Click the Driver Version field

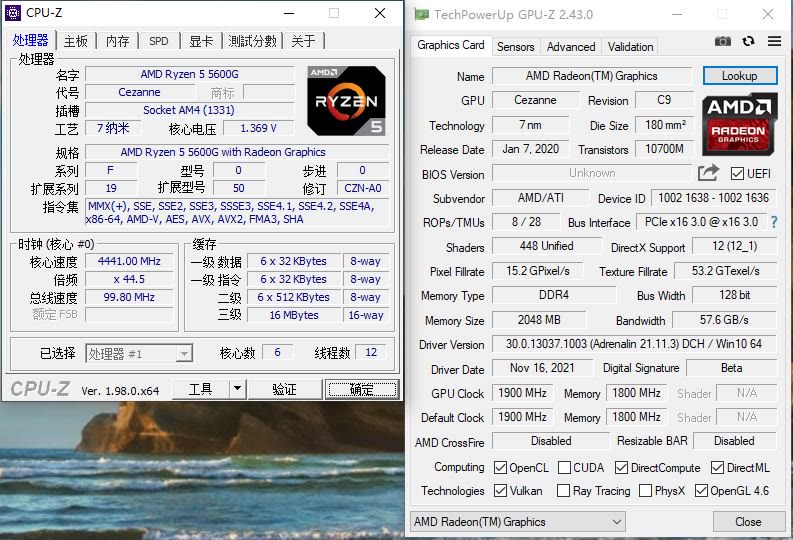(634, 344)
